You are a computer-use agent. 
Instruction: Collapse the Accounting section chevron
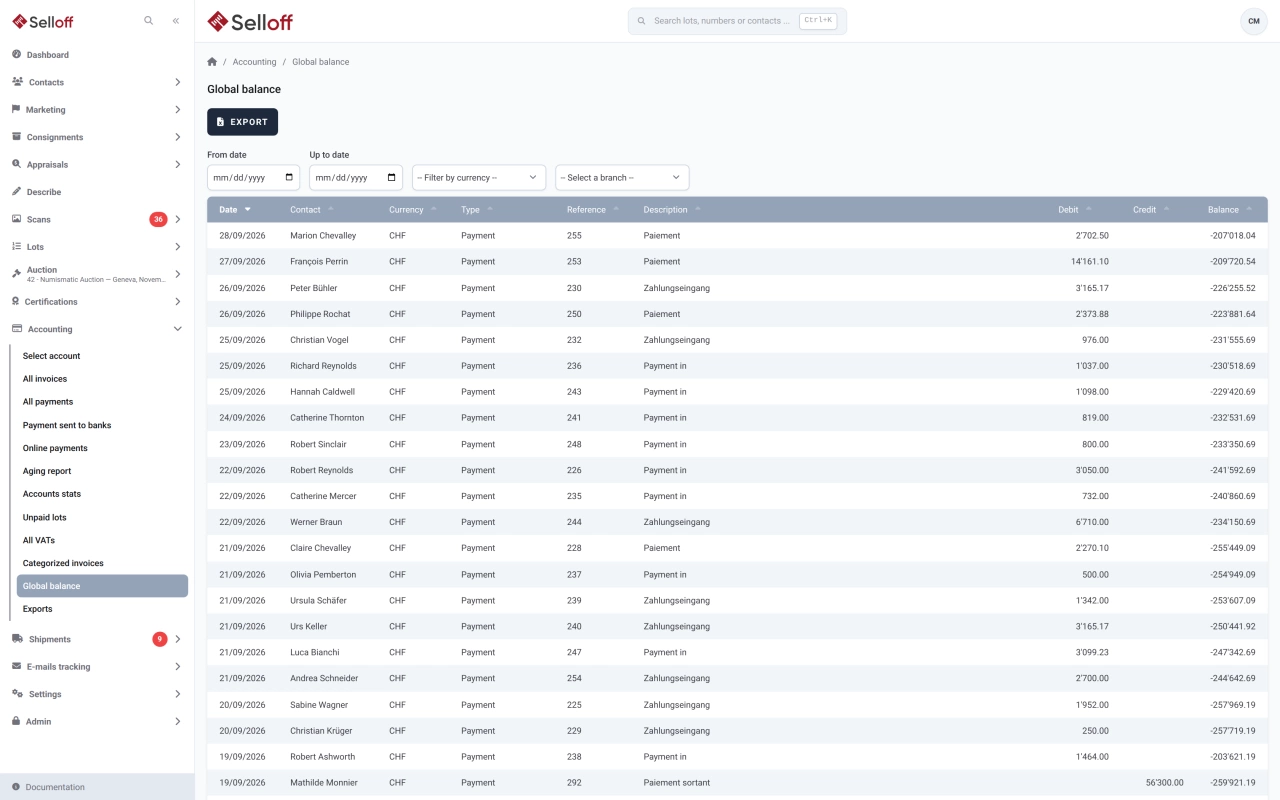pos(178,329)
